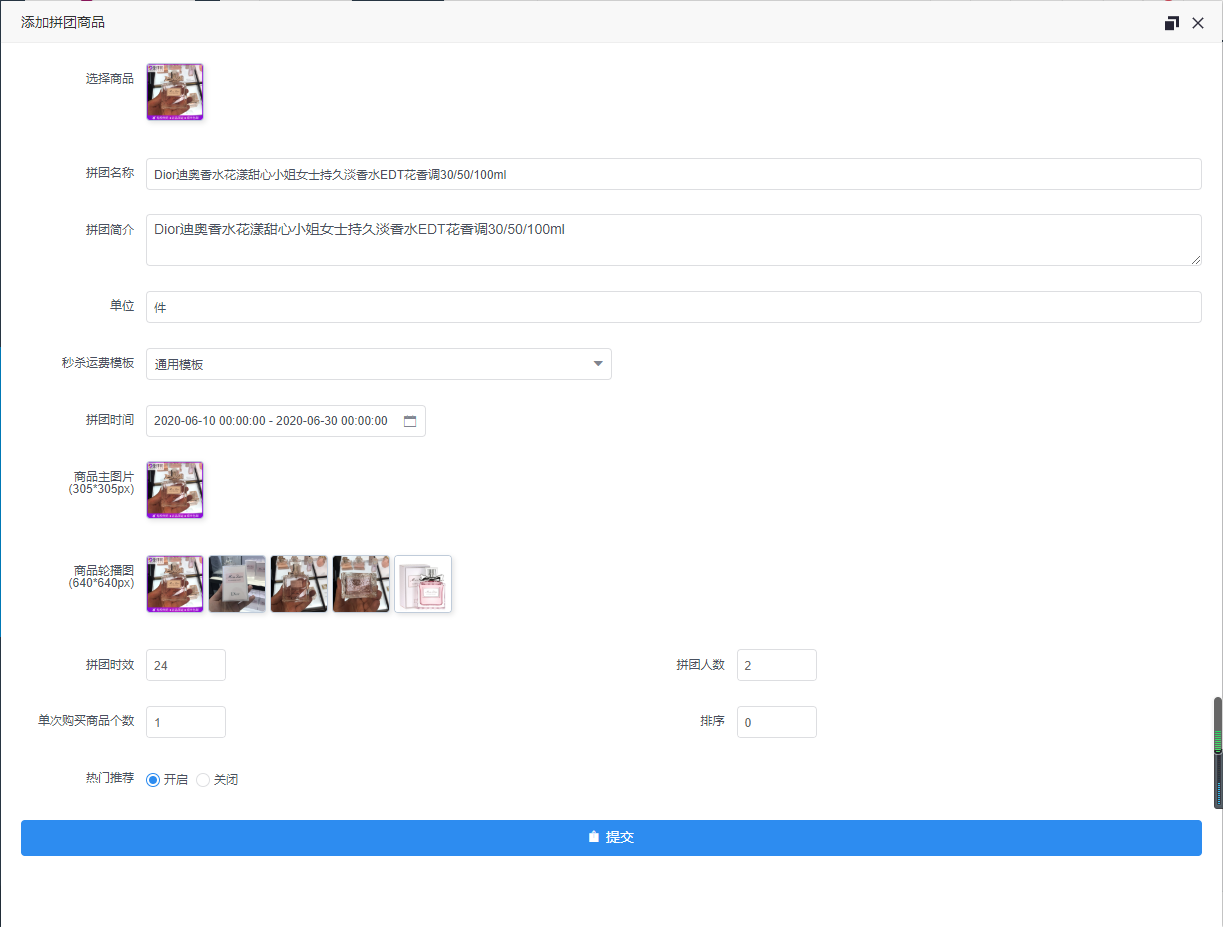Viewport: 1223px width, 927px height.
Task: Click the second carousel image with white box
Action: coord(237,584)
